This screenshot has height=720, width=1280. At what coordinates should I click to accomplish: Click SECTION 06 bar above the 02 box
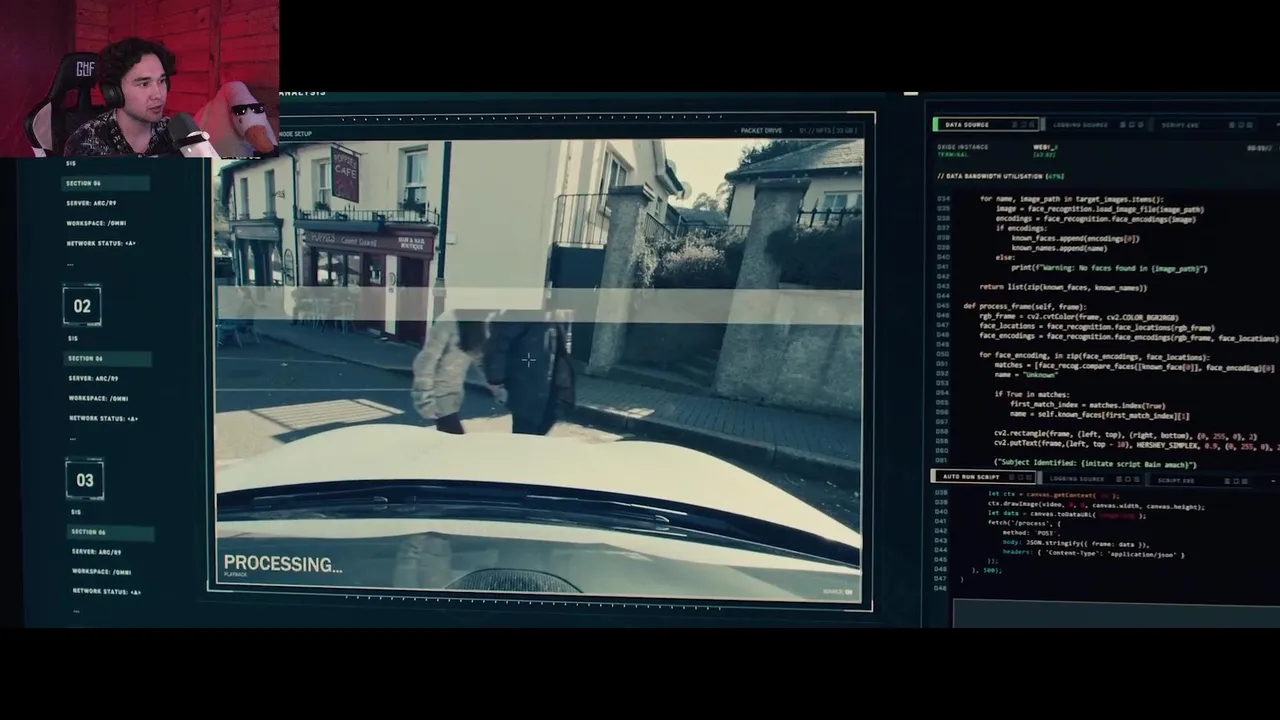coord(106,183)
